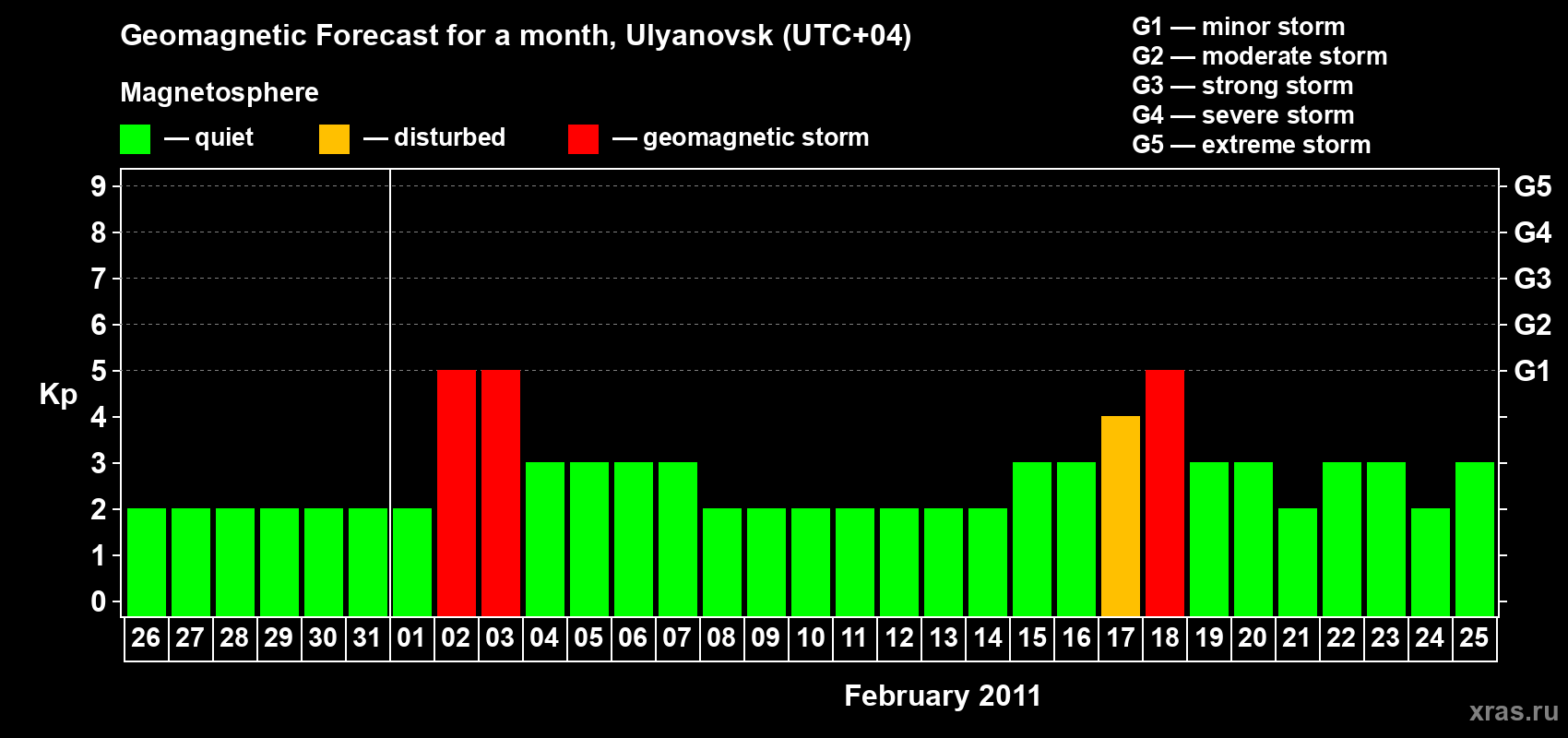Click date label 02
1568x738 pixels.
456,638
